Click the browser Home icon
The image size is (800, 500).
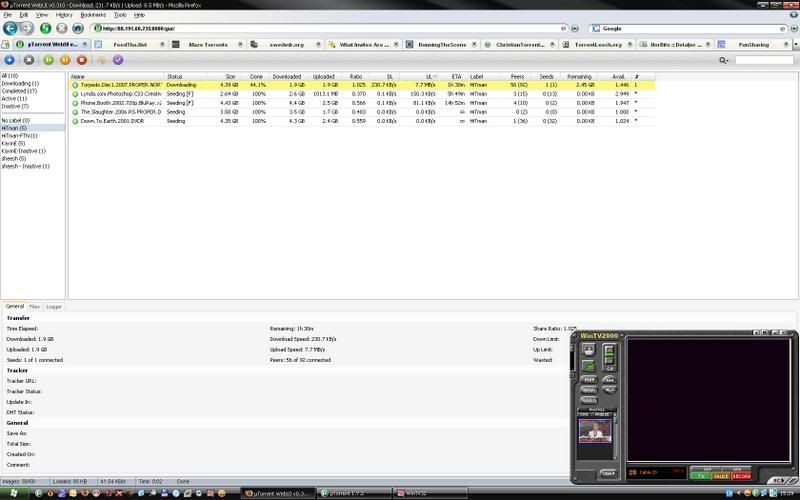(78, 29)
